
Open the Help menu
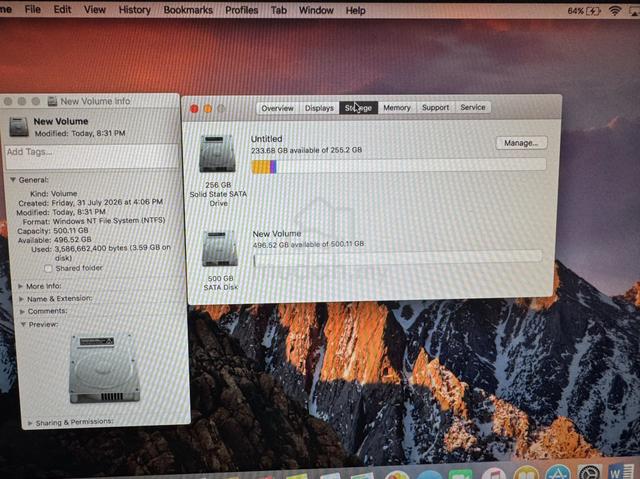[355, 11]
